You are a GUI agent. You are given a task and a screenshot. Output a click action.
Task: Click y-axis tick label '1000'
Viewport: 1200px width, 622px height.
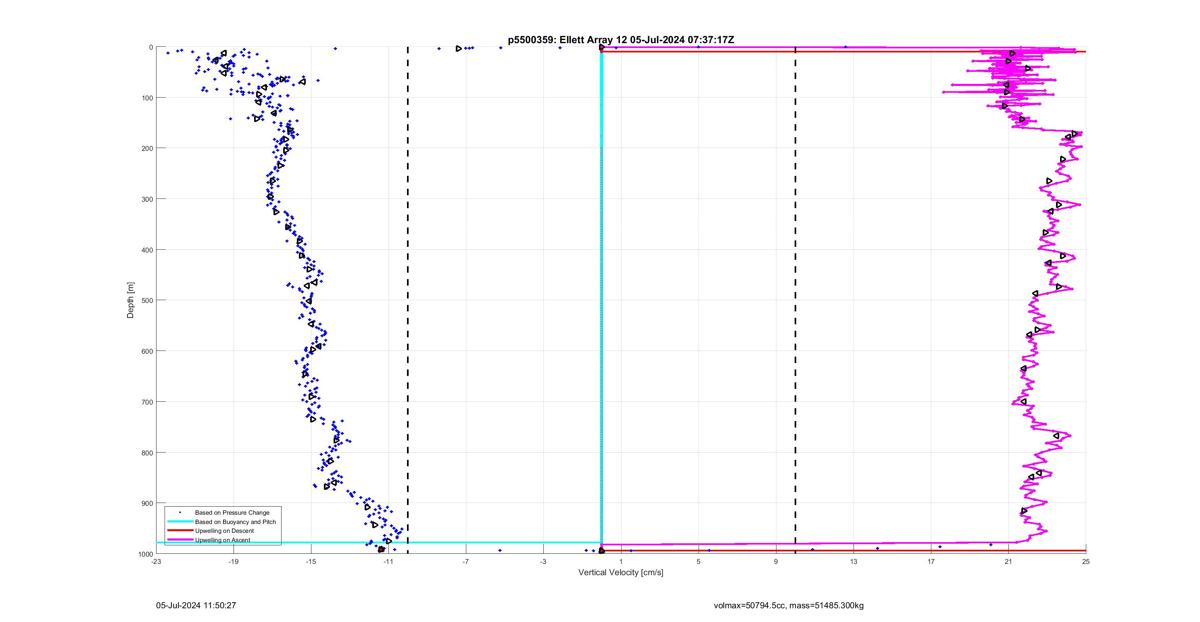coord(144,554)
